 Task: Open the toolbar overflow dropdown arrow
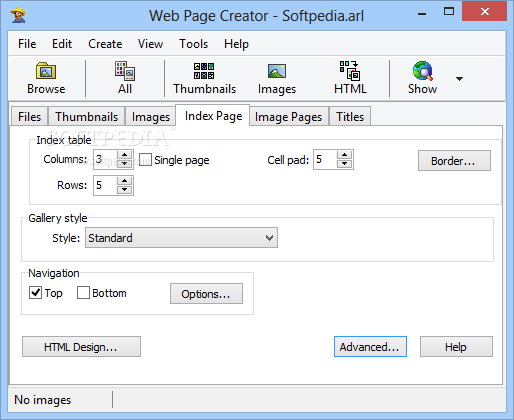point(459,79)
